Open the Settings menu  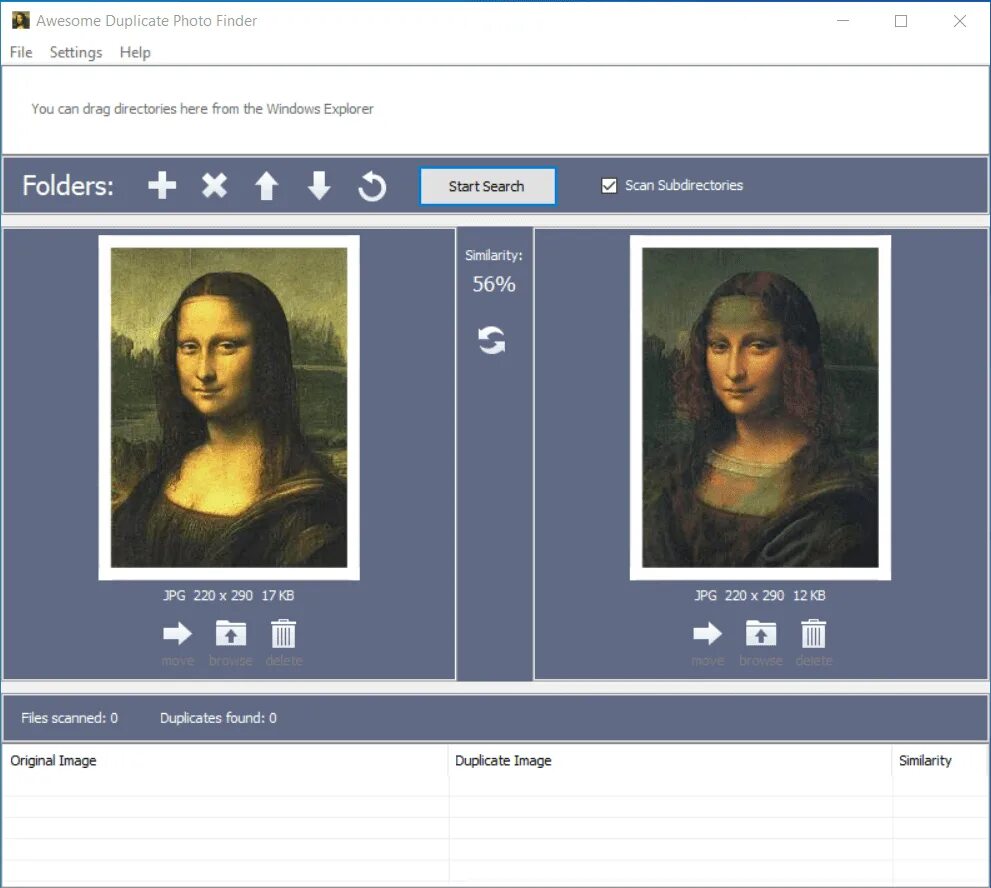[x=76, y=52]
